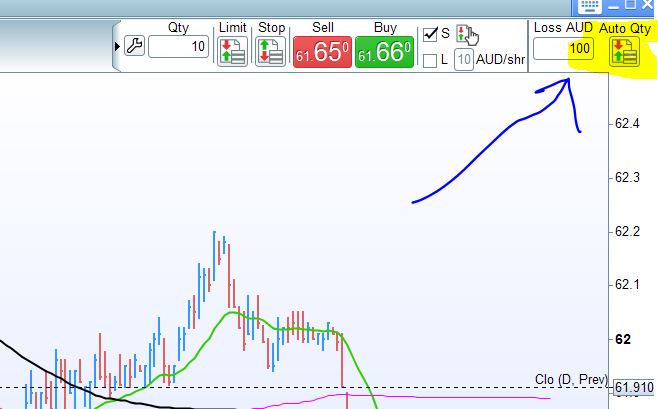Viewport: 658px width, 409px height.
Task: Click the Limit order icon
Action: coord(232,52)
